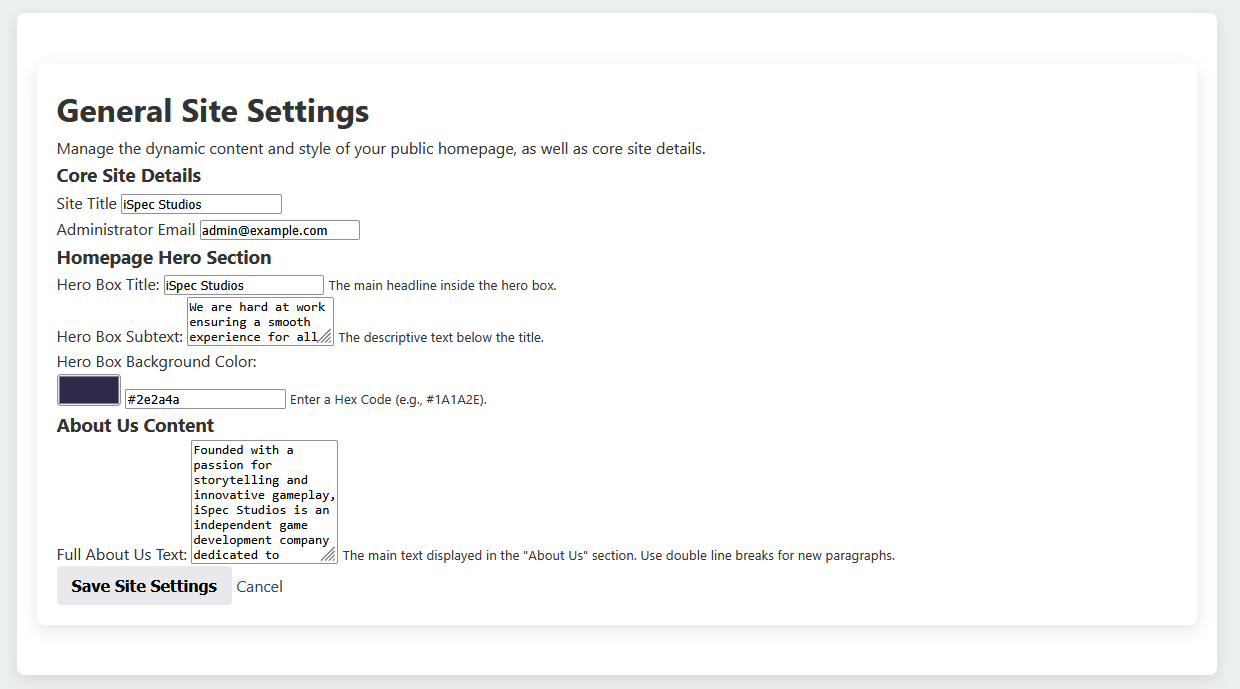Click the "Hero Box Subtext:" label
The width and height of the screenshot is (1240, 689).
pos(120,337)
